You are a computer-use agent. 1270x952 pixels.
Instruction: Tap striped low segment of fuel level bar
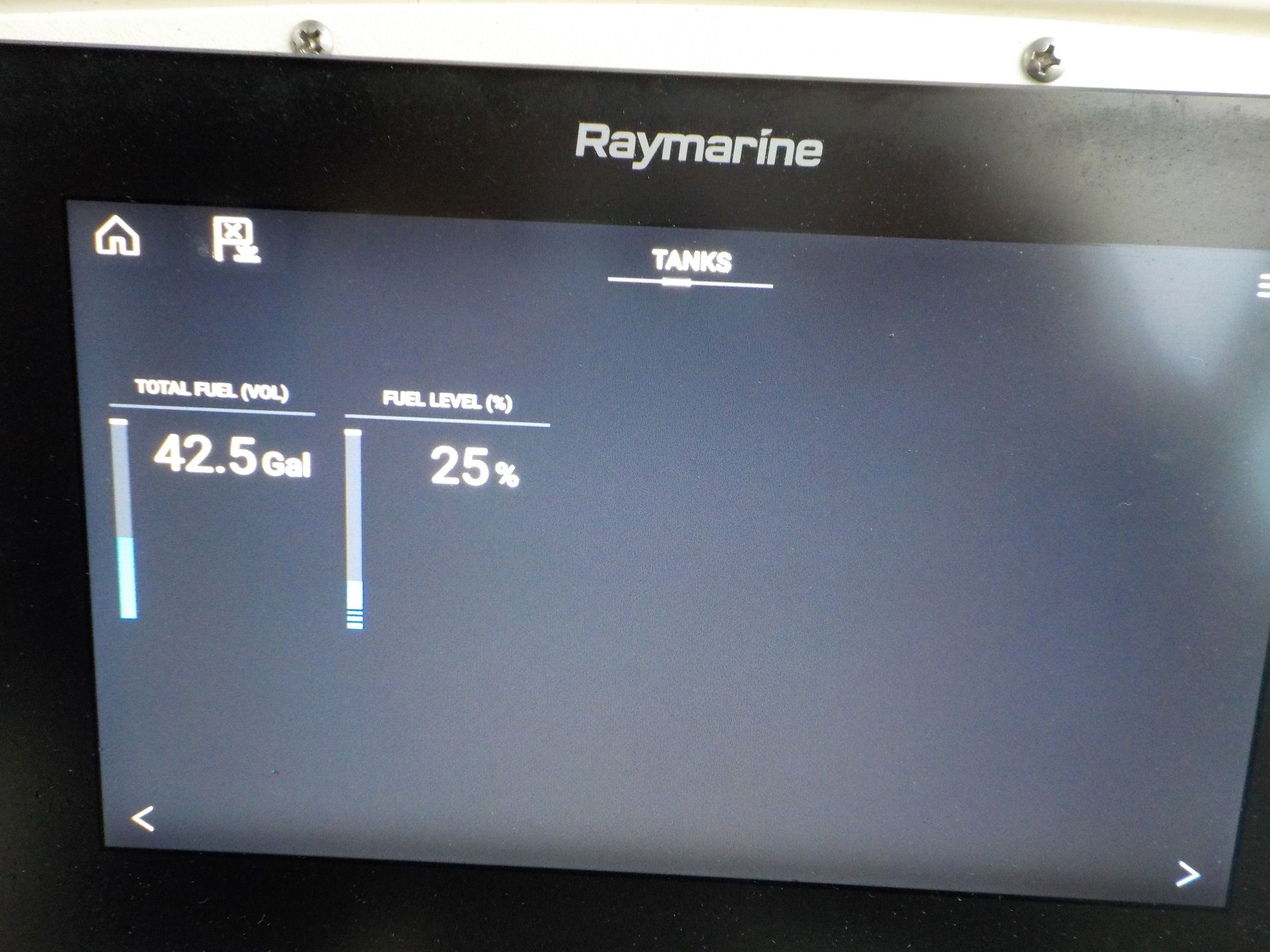pyautogui.click(x=355, y=619)
